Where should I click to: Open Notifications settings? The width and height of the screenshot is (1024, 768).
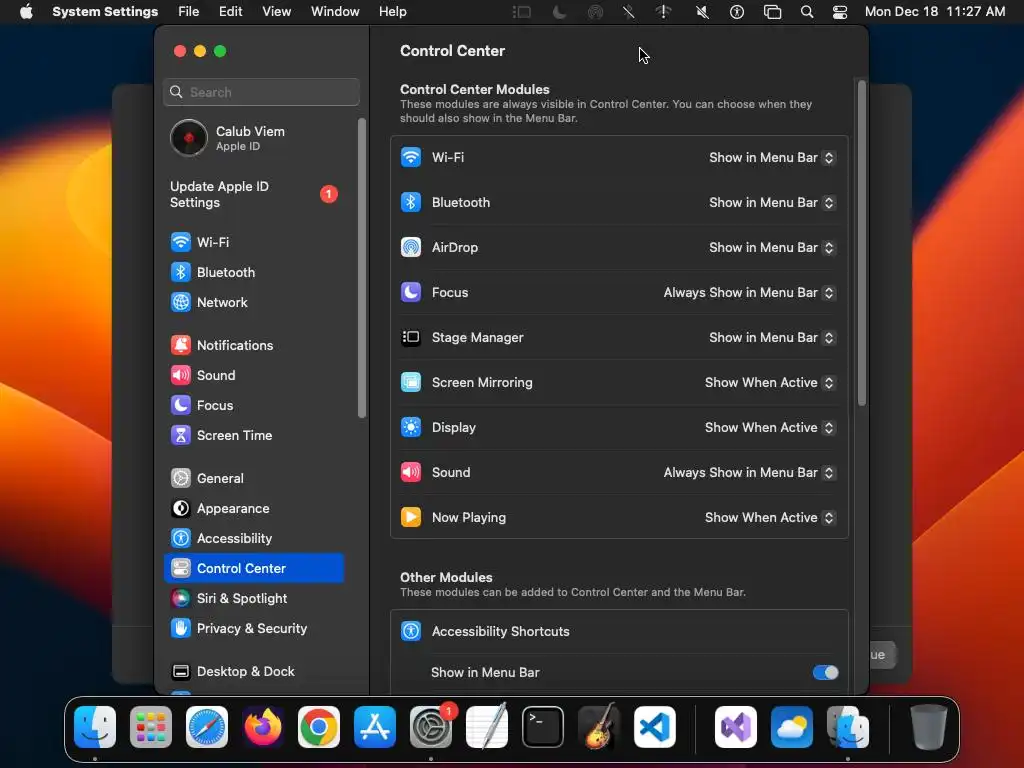[253, 345]
